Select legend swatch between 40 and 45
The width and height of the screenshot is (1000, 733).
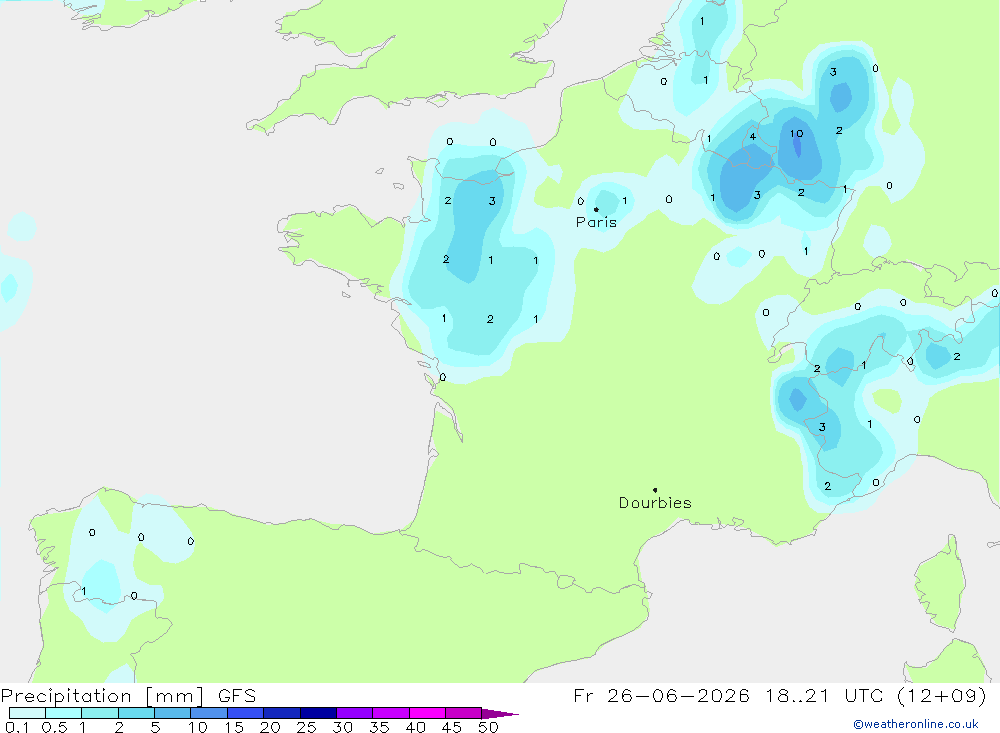coord(427,713)
